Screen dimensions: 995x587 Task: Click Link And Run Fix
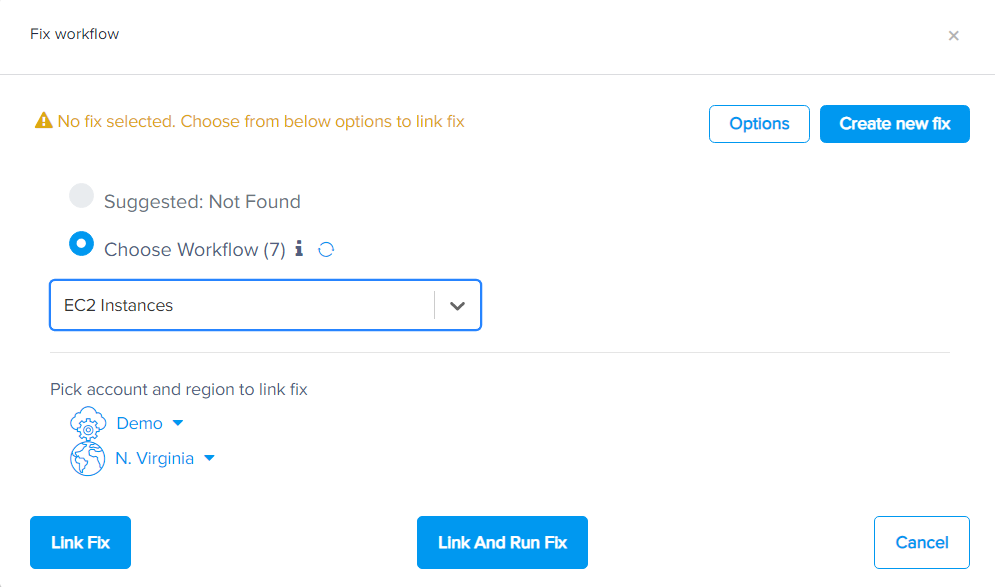coord(502,543)
